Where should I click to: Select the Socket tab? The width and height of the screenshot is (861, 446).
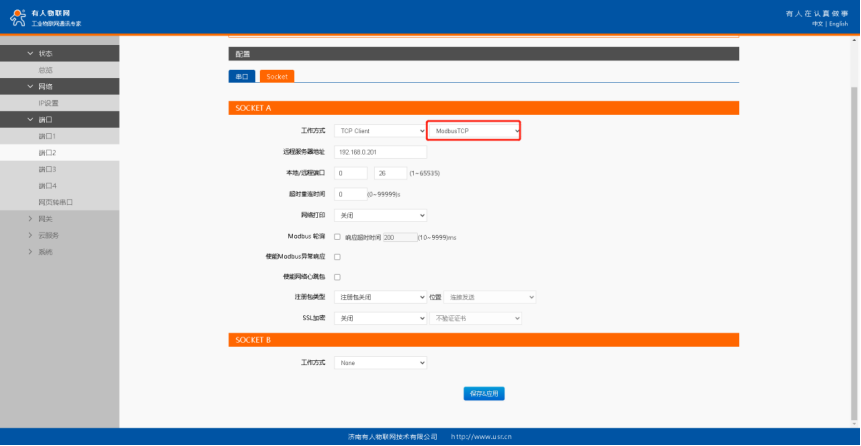click(x=277, y=76)
